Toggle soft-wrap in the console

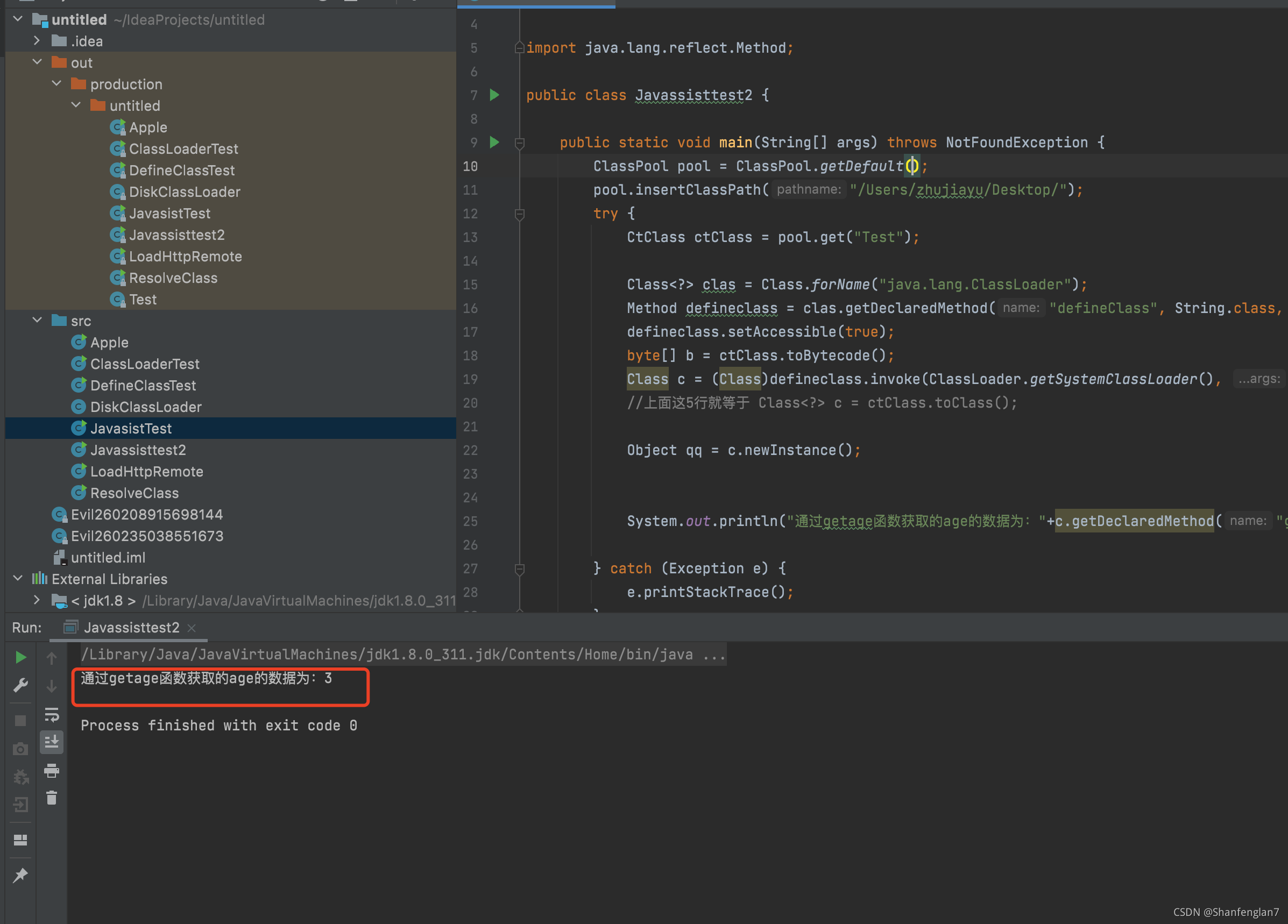[x=52, y=715]
